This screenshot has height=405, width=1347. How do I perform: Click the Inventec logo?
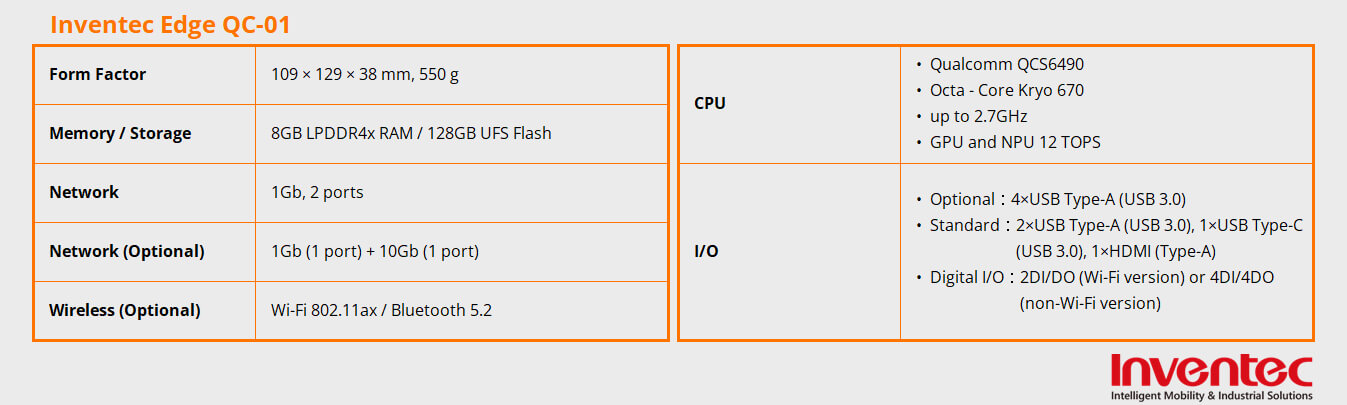tap(1211, 369)
